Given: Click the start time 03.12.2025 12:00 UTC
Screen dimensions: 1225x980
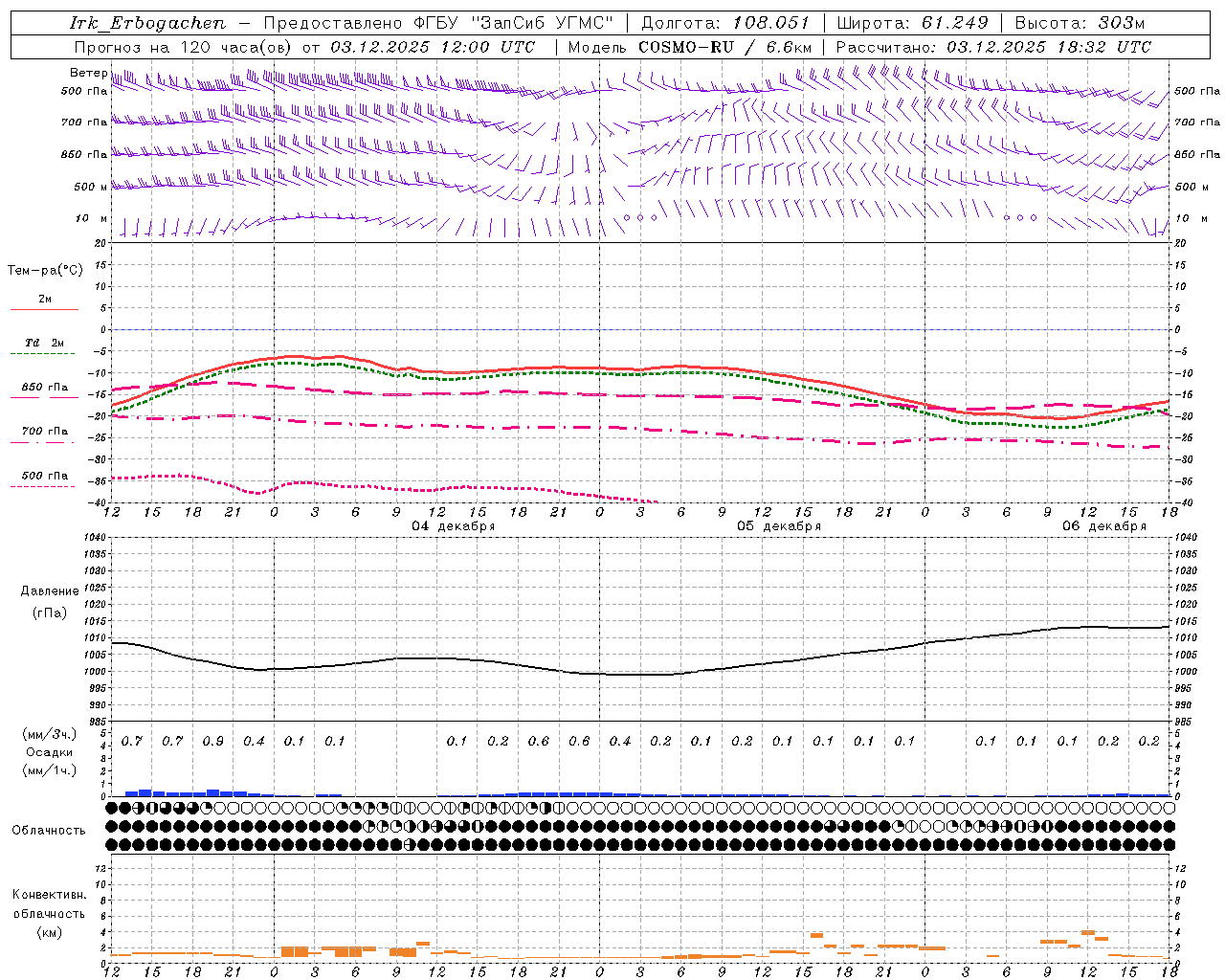Looking at the screenshot, I should (x=433, y=47).
